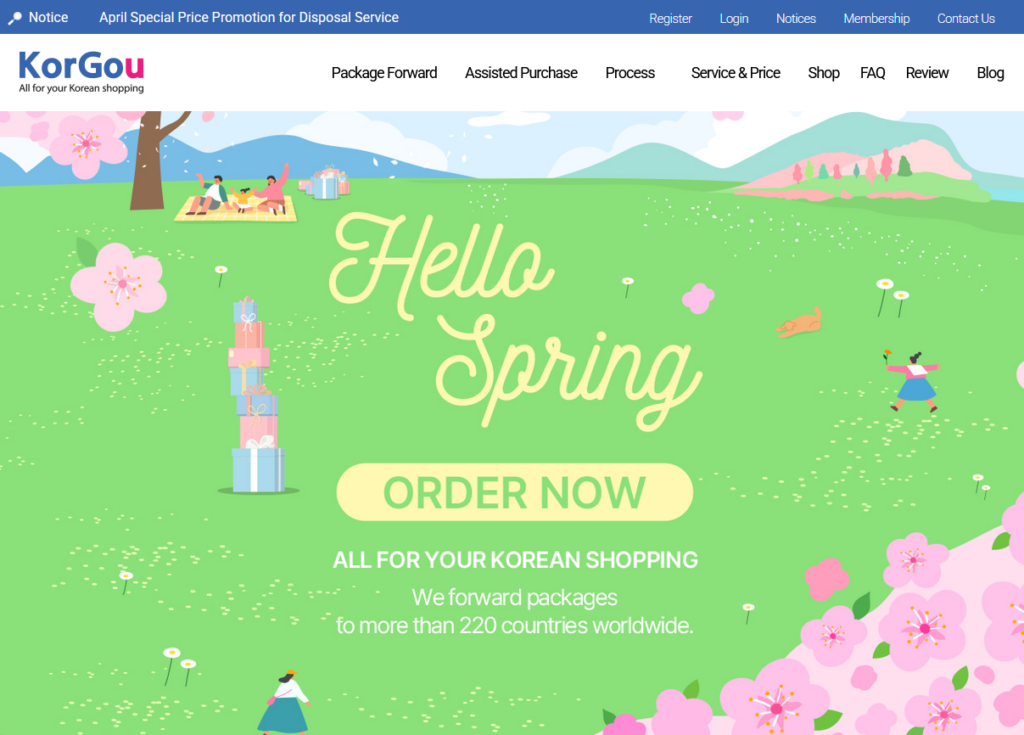Click the Notice megaphone icon
The image size is (1024, 735).
tap(14, 18)
